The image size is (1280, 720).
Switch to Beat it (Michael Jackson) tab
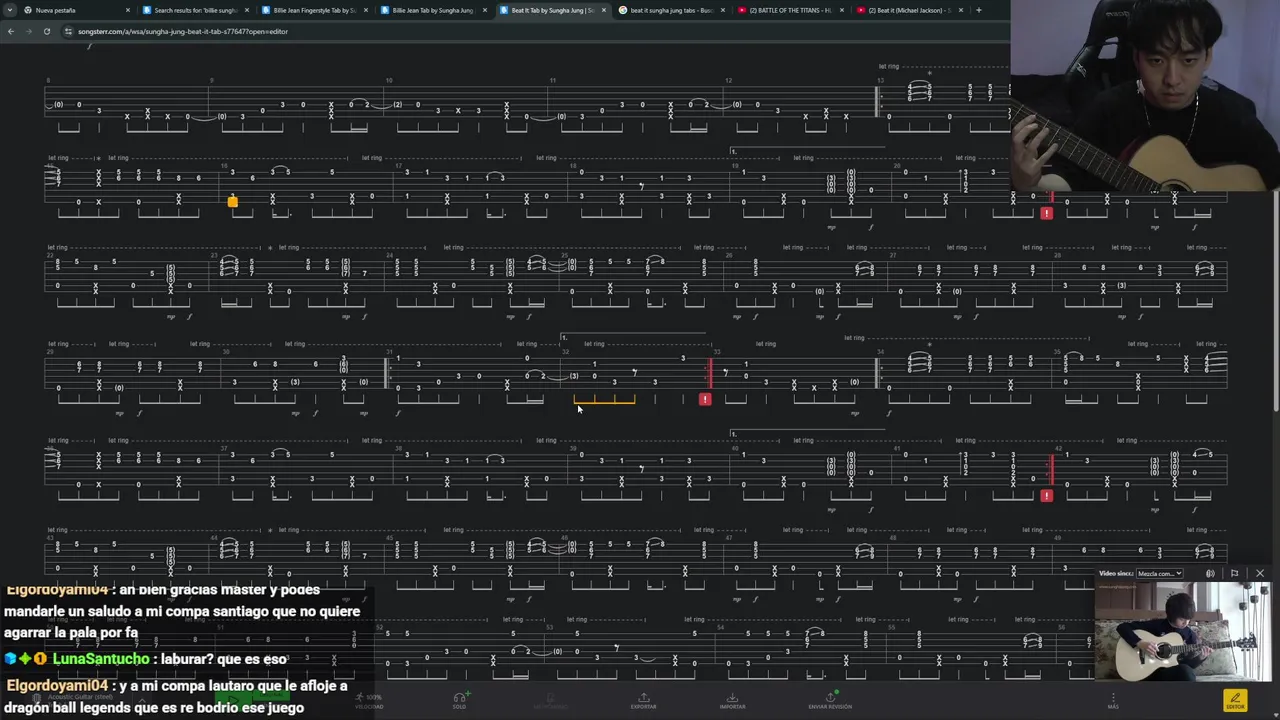(909, 10)
